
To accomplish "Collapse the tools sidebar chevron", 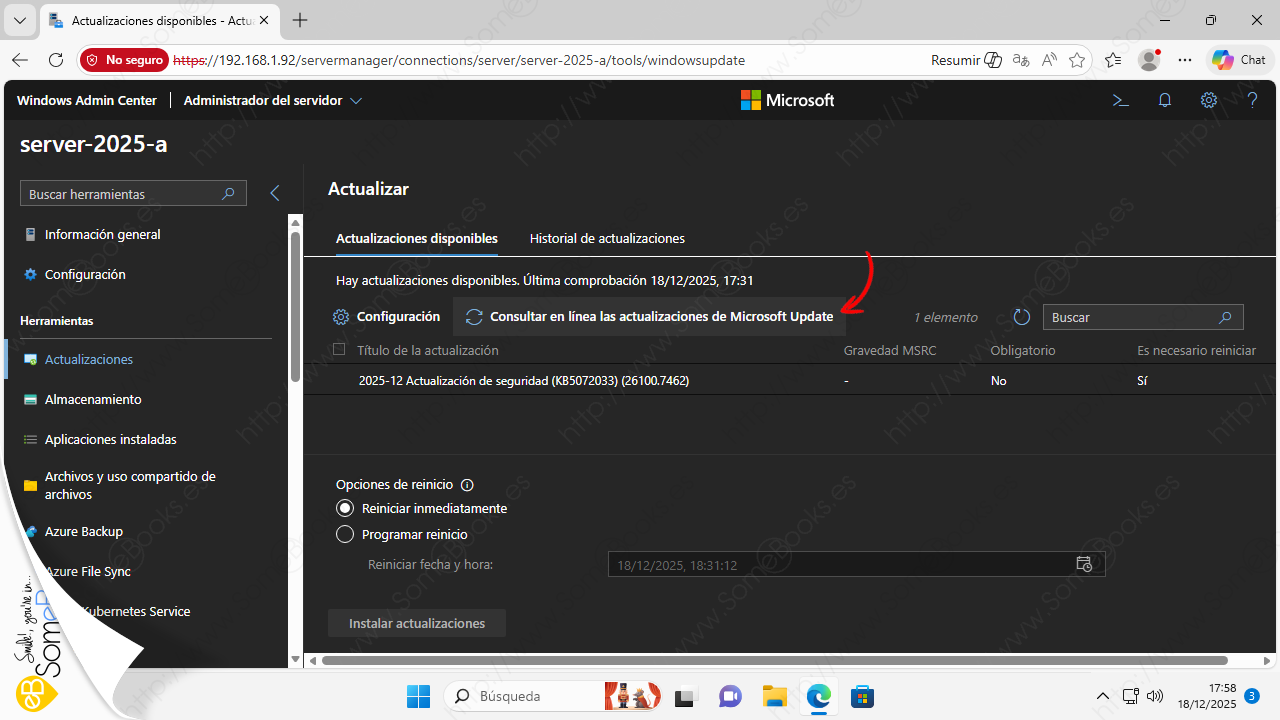I will (275, 194).
